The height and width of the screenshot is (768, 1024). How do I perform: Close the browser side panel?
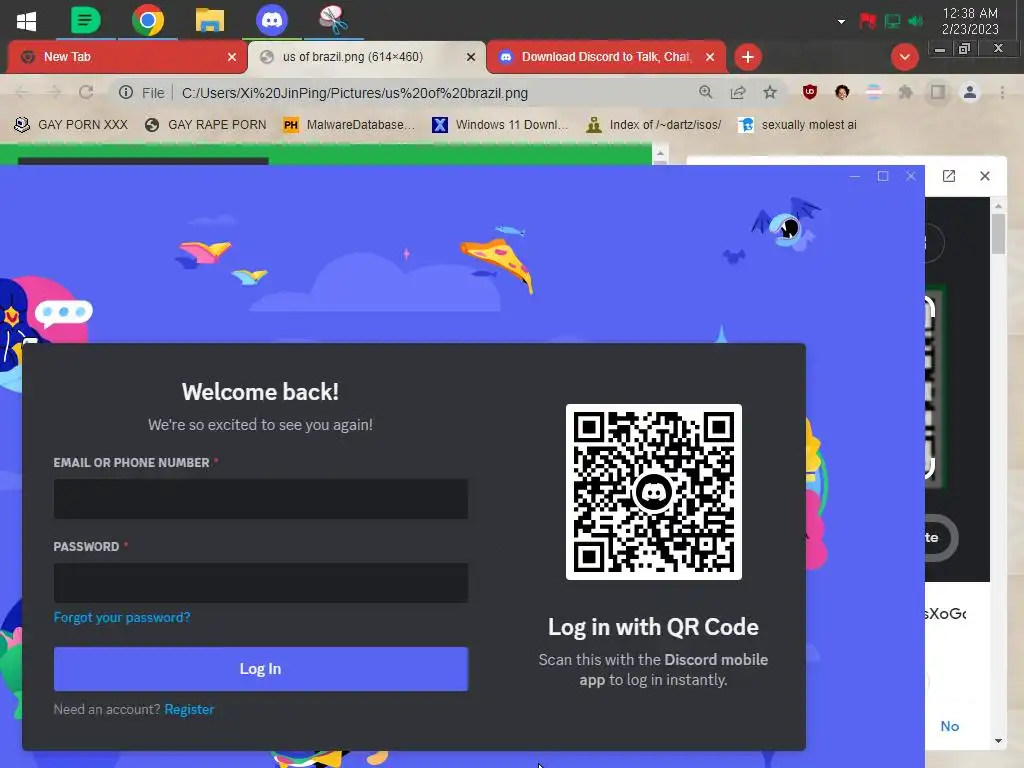click(x=985, y=176)
